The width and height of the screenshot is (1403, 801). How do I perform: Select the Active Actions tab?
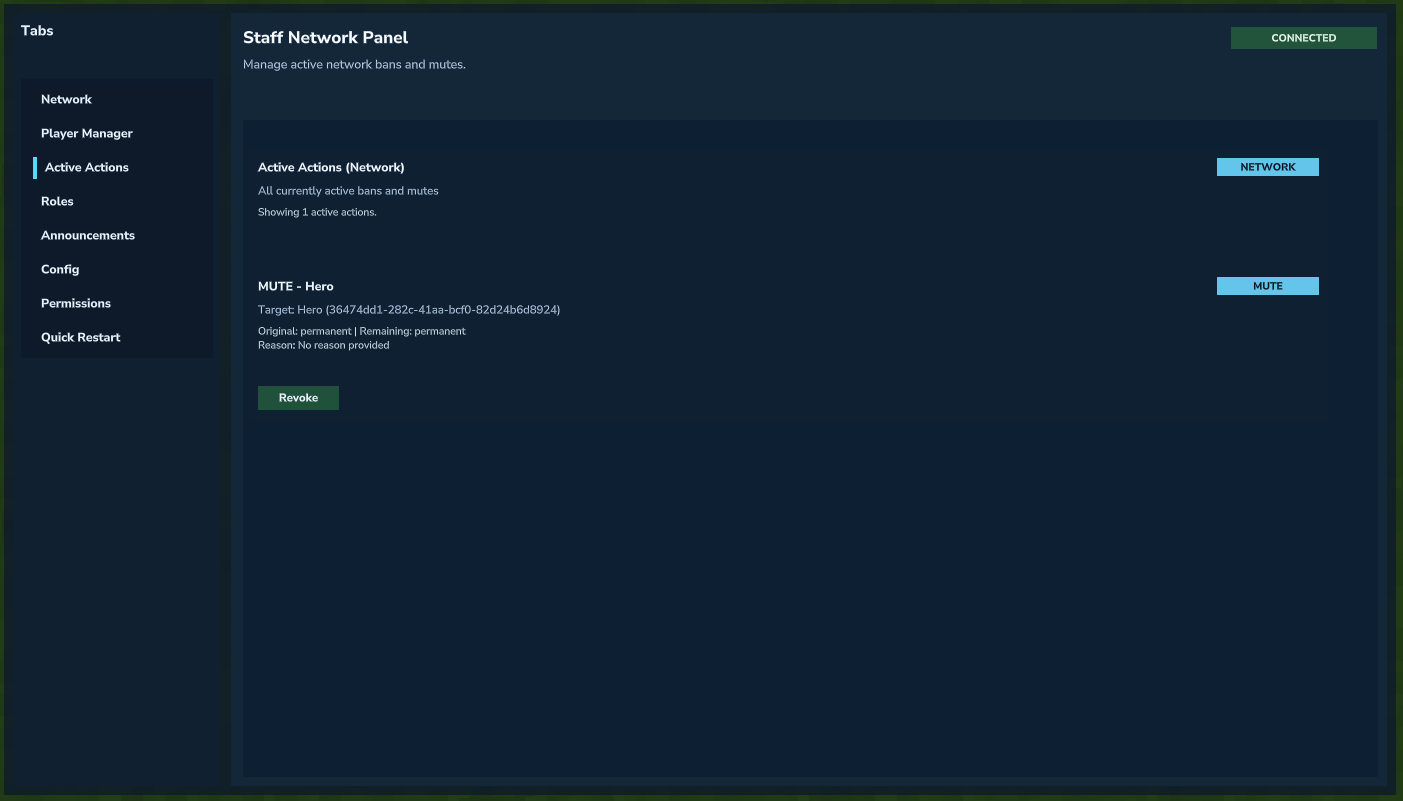(87, 167)
